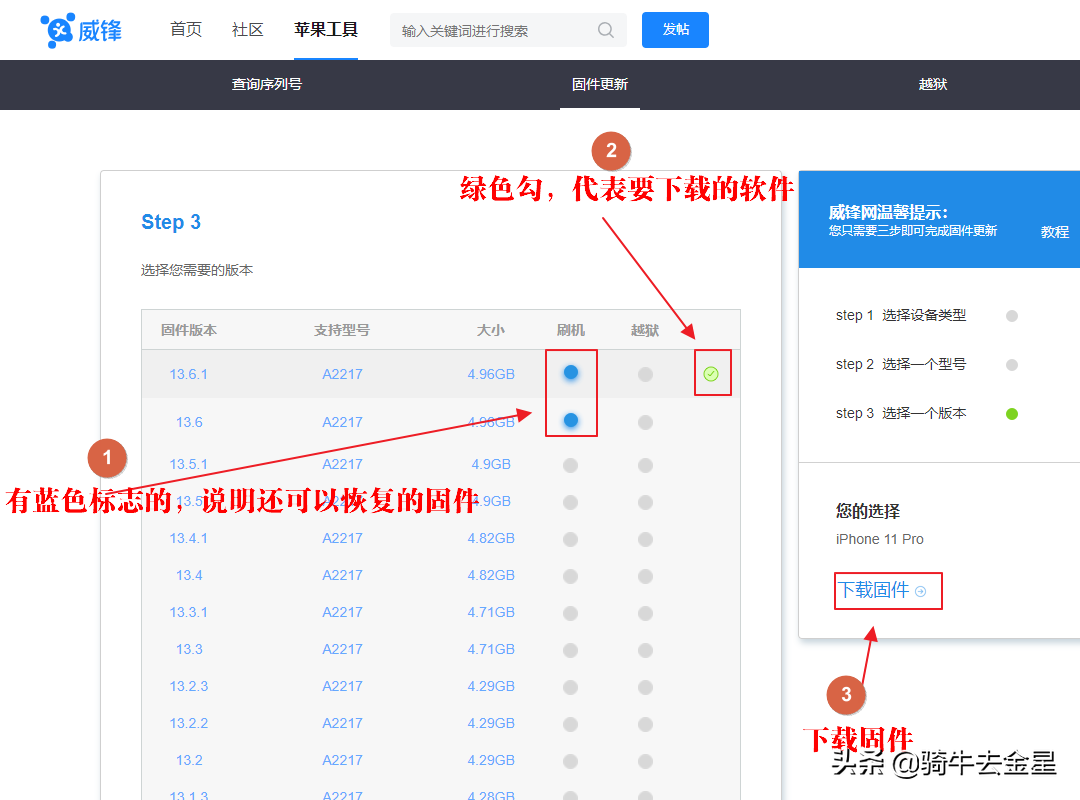Screen dimensions: 1080x800
Task: Click the search magnifier icon
Action: click(605, 30)
